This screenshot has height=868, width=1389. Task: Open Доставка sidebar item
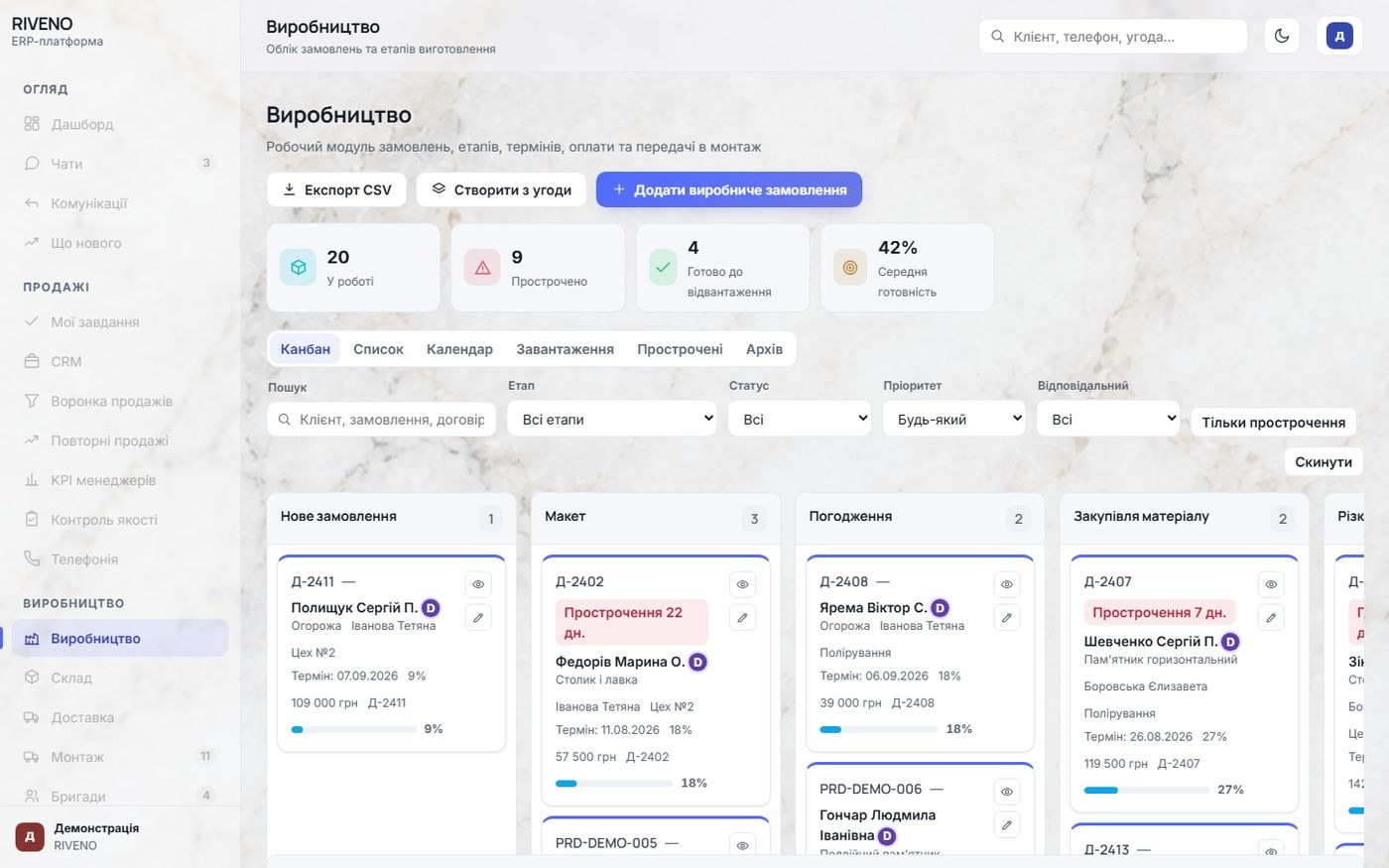(x=120, y=718)
